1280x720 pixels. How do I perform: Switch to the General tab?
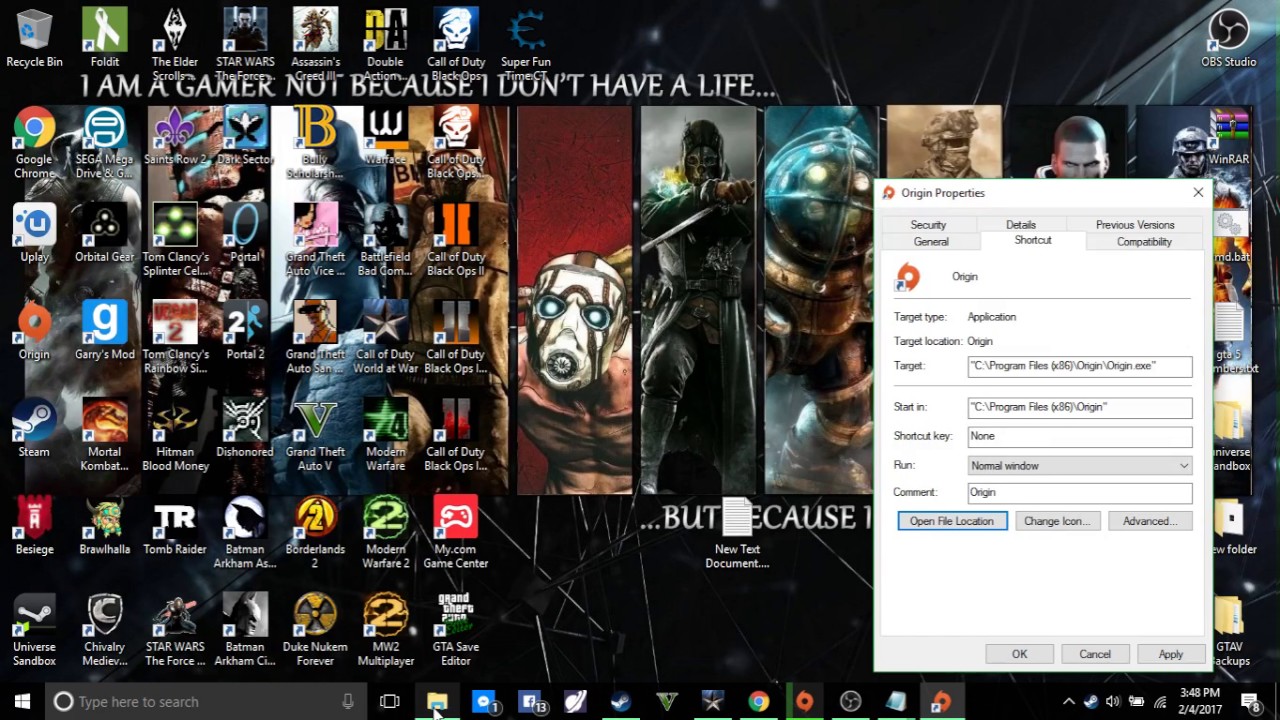coord(931,242)
